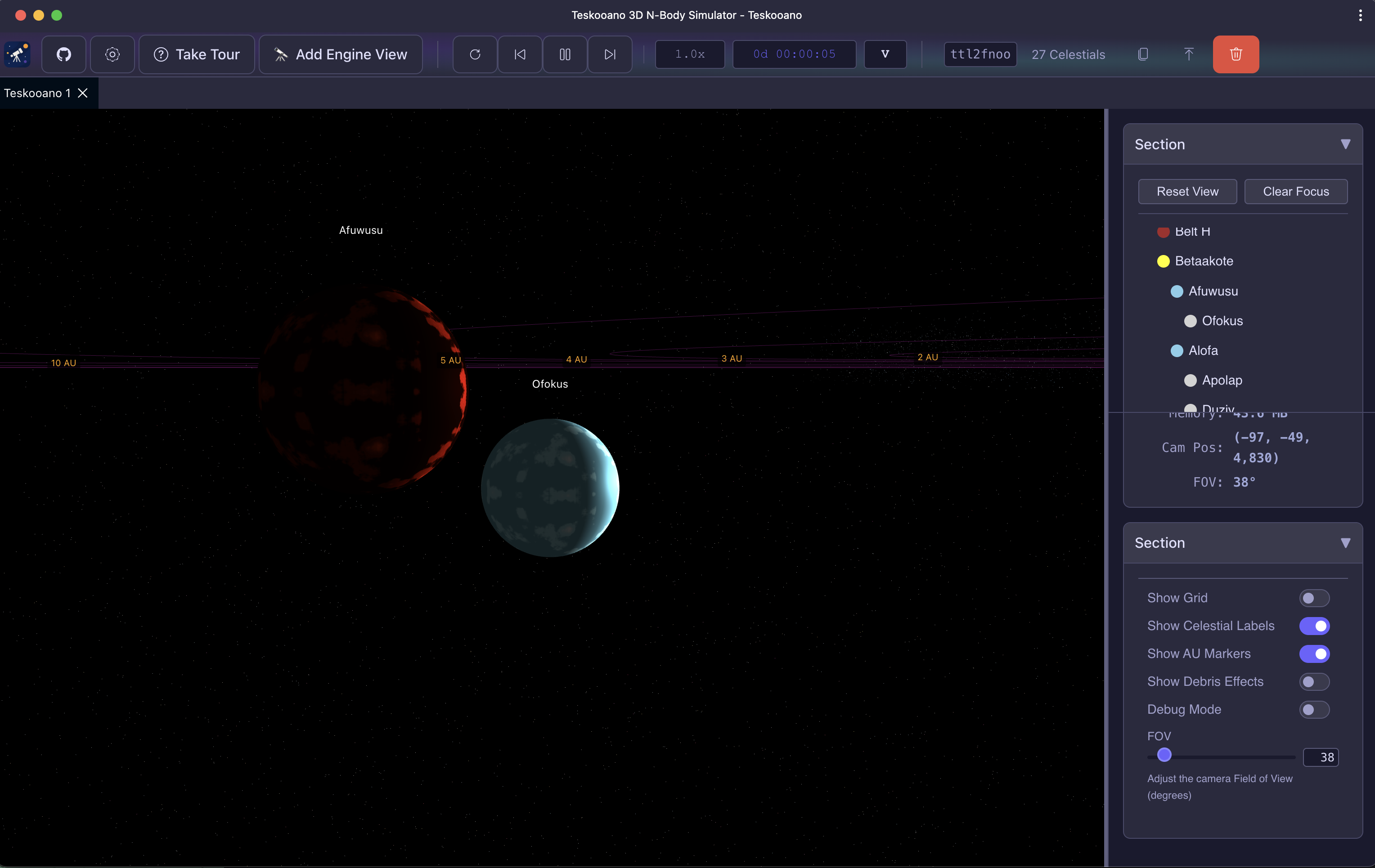Click the upload arrow icon
The height and width of the screenshot is (868, 1375).
pos(1188,54)
